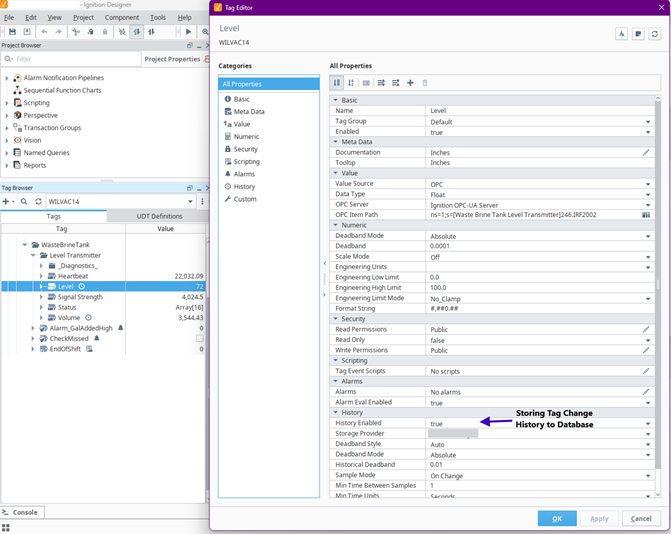Toggle the CheckMissed value checkbox
671x534 pixels.
tap(199, 338)
